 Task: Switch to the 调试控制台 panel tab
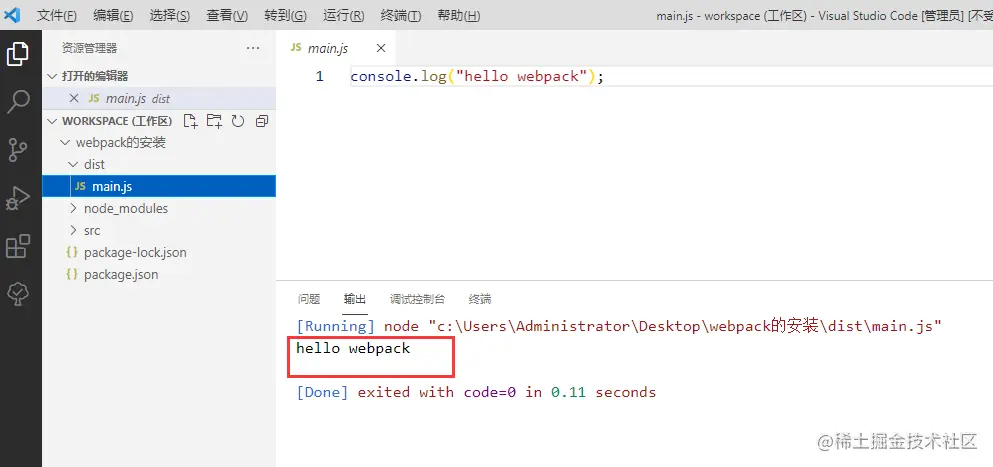point(417,299)
